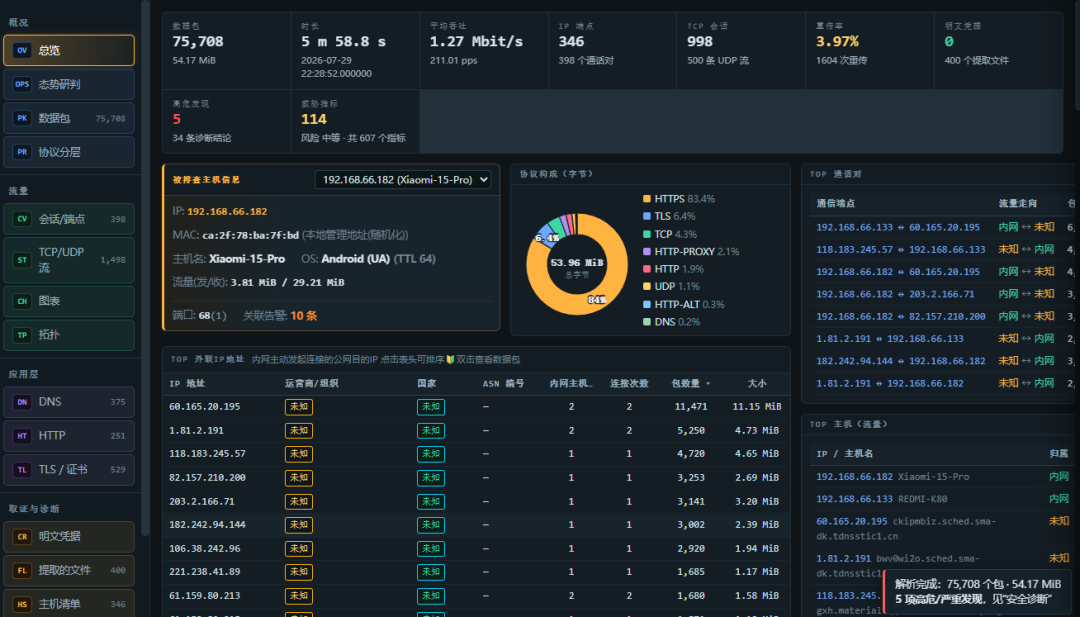Viewport: 1080px width, 617px height.
Task: Go to CV 会话/端点 section
Action: pyautogui.click(x=69, y=219)
